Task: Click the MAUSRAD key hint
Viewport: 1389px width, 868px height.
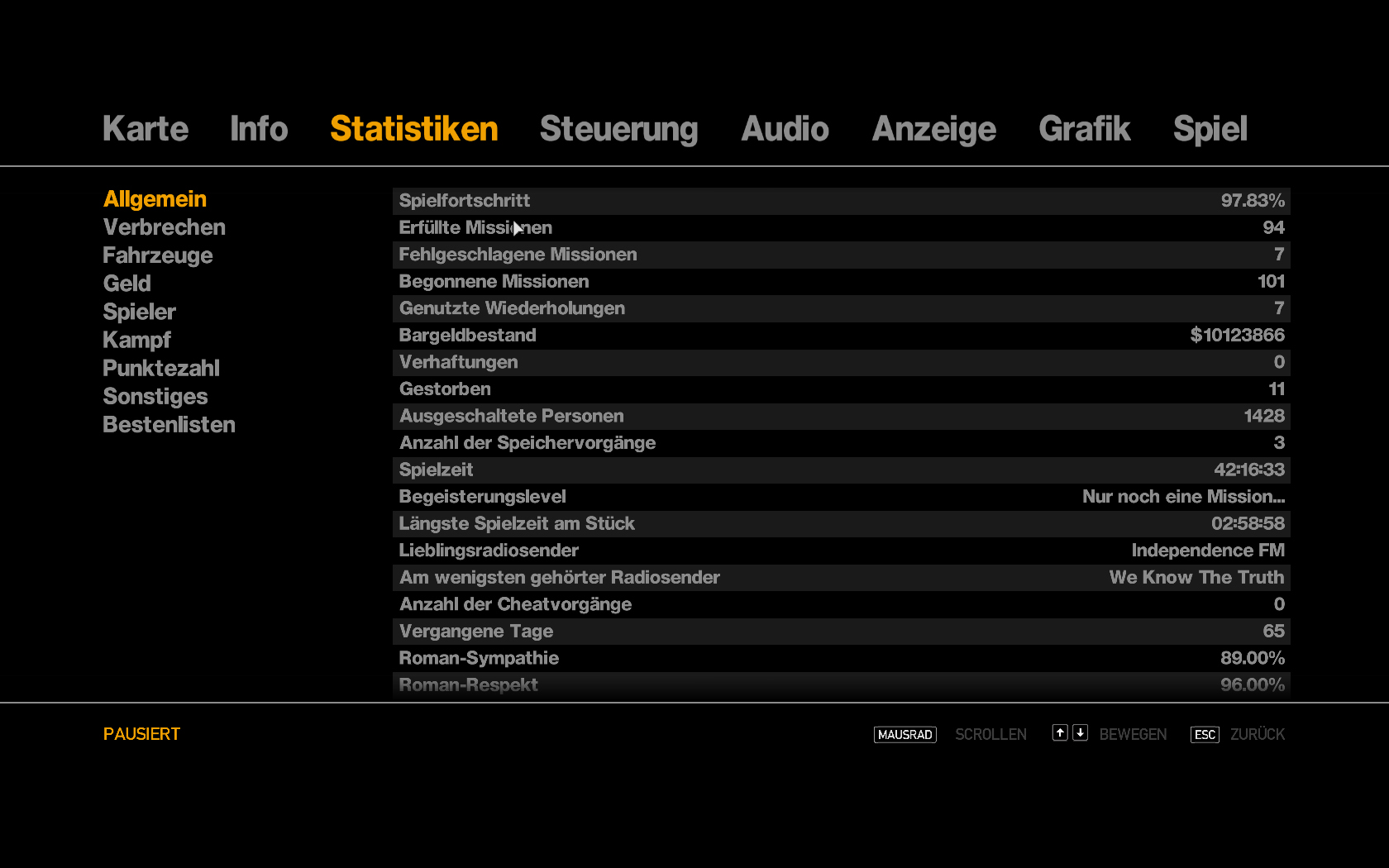Action: (x=905, y=734)
